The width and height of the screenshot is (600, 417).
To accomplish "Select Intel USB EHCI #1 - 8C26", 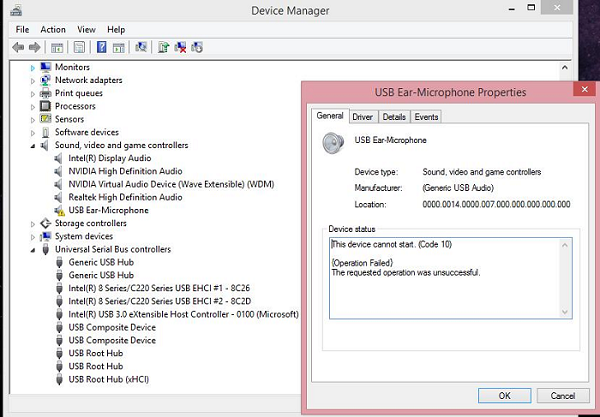I will tap(159, 288).
